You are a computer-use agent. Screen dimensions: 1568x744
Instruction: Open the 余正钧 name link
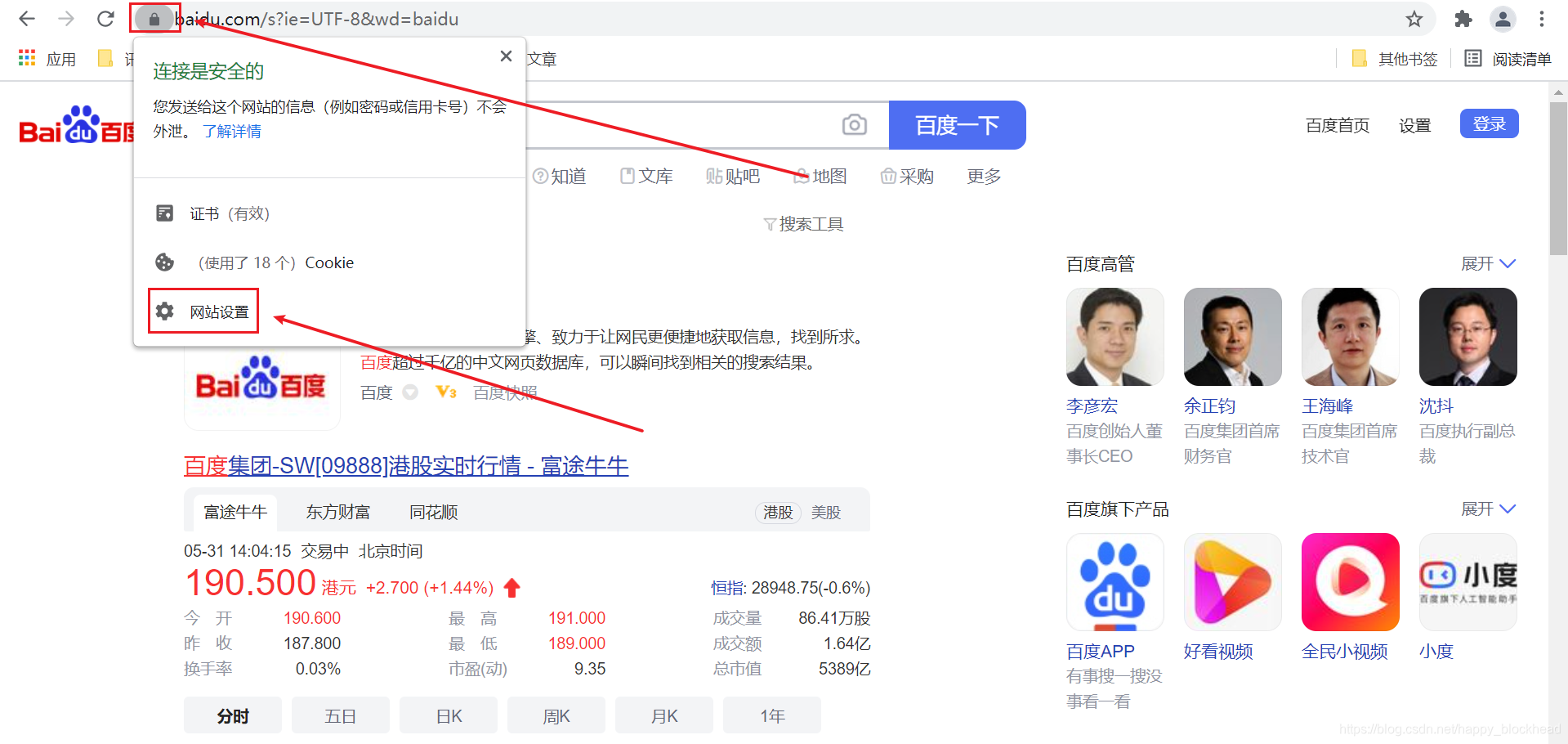(1209, 406)
